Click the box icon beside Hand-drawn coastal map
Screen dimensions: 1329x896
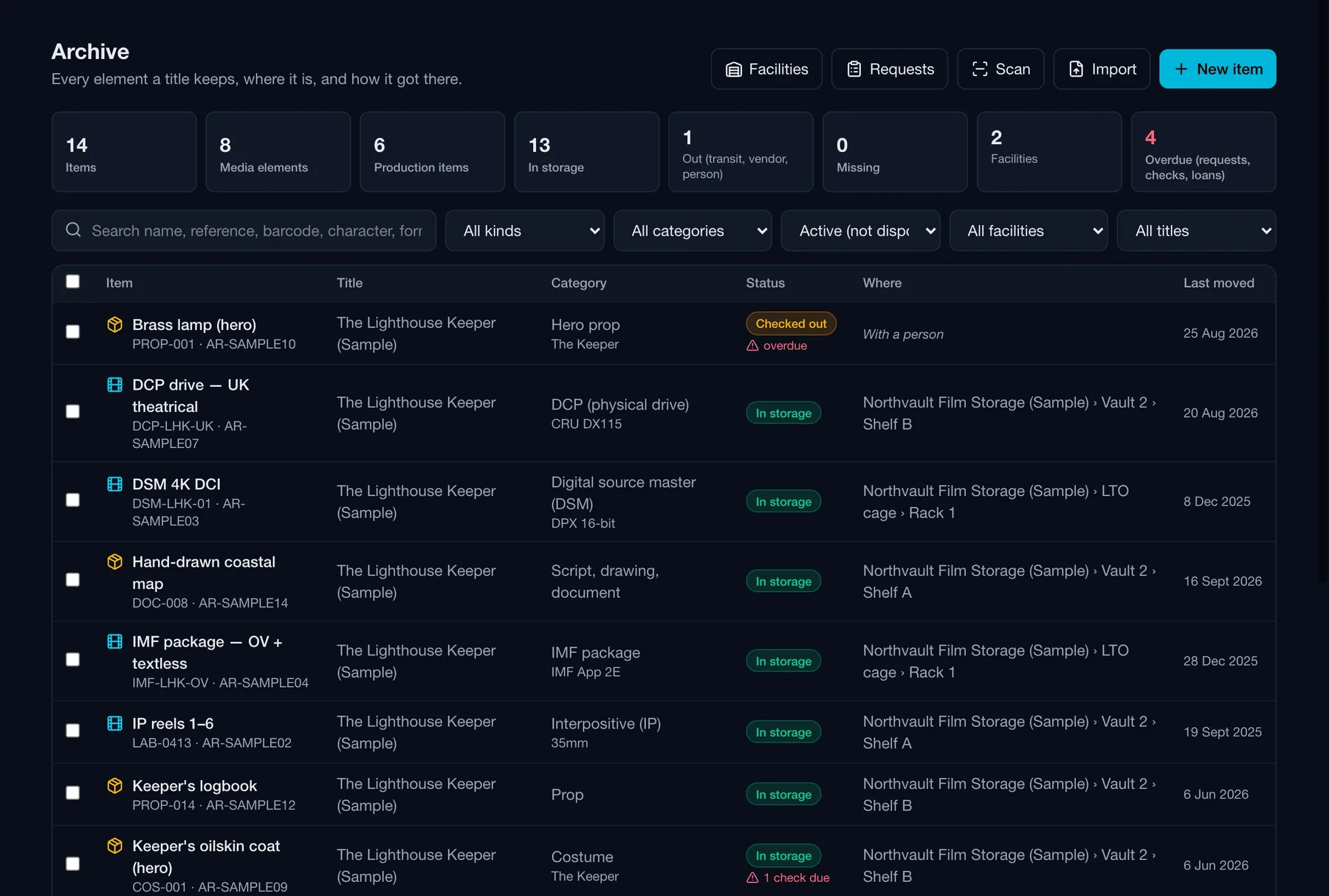pos(114,562)
